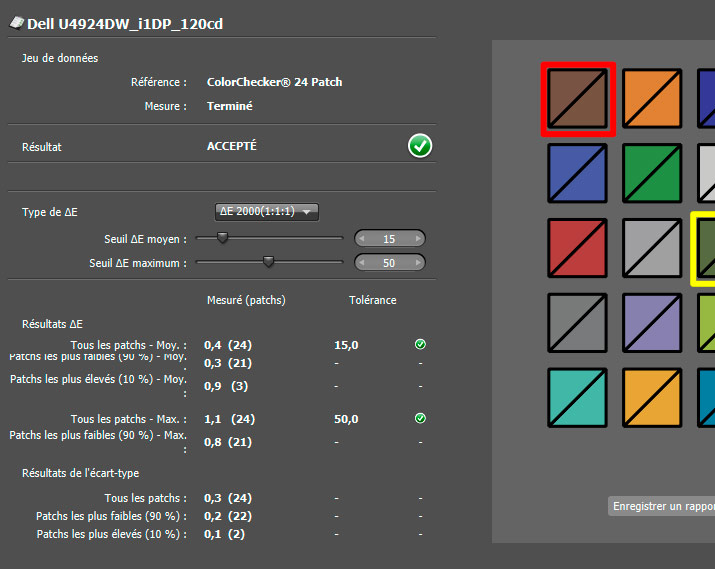Click the profile icon beside Dell U4924DW title
Screen dimensions: 715x569
click(17, 23)
